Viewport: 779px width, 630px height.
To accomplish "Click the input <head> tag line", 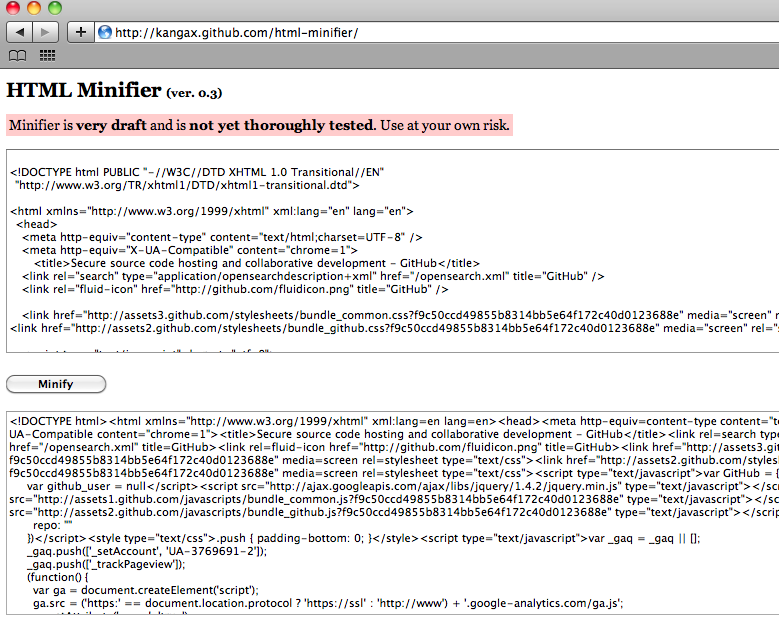I will 37,224.
